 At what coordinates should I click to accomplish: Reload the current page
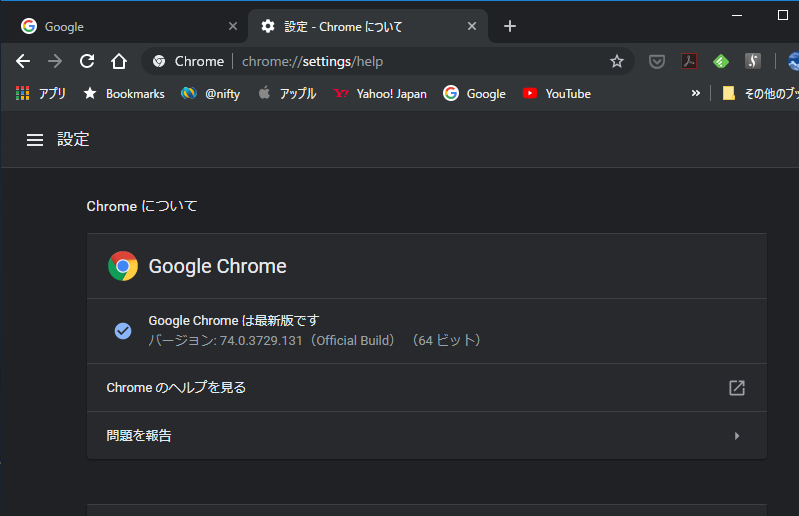[87, 62]
